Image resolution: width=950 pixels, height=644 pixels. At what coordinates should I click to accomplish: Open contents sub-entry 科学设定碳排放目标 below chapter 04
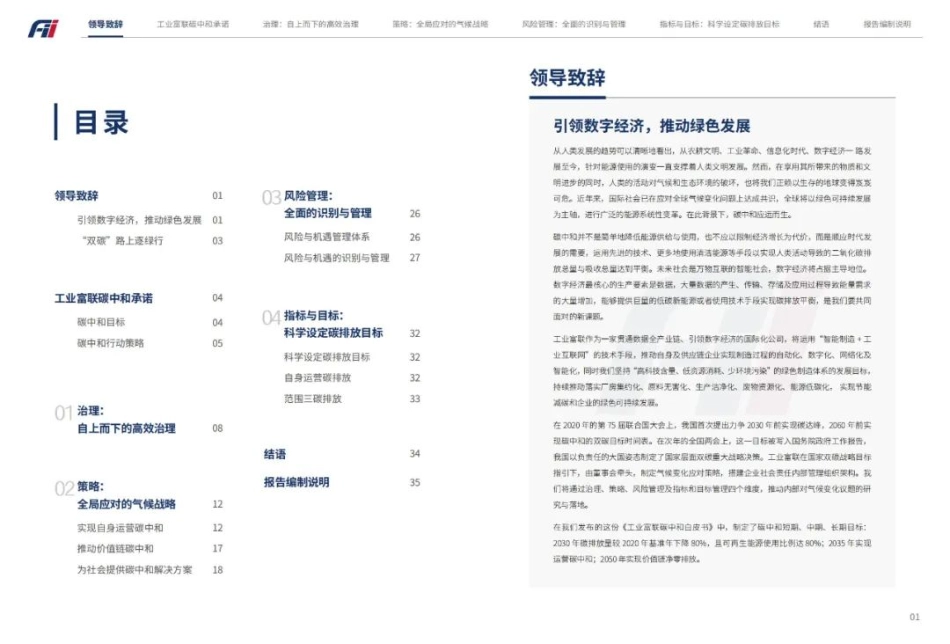(x=327, y=357)
